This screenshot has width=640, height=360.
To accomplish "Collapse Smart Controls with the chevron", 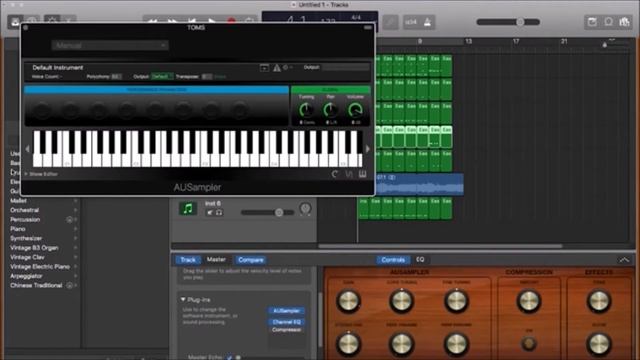I will click(624, 260).
